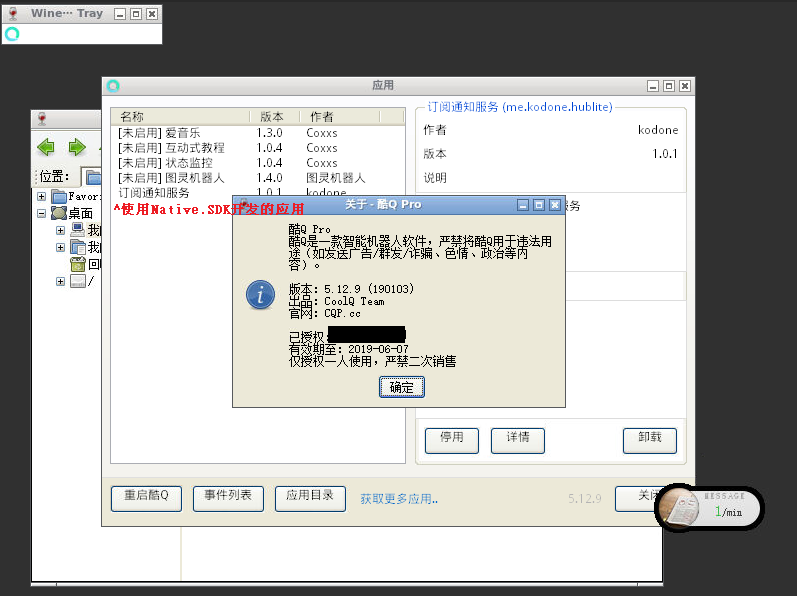
Task: Click the blue info icon in about dialog
Action: click(x=260, y=295)
